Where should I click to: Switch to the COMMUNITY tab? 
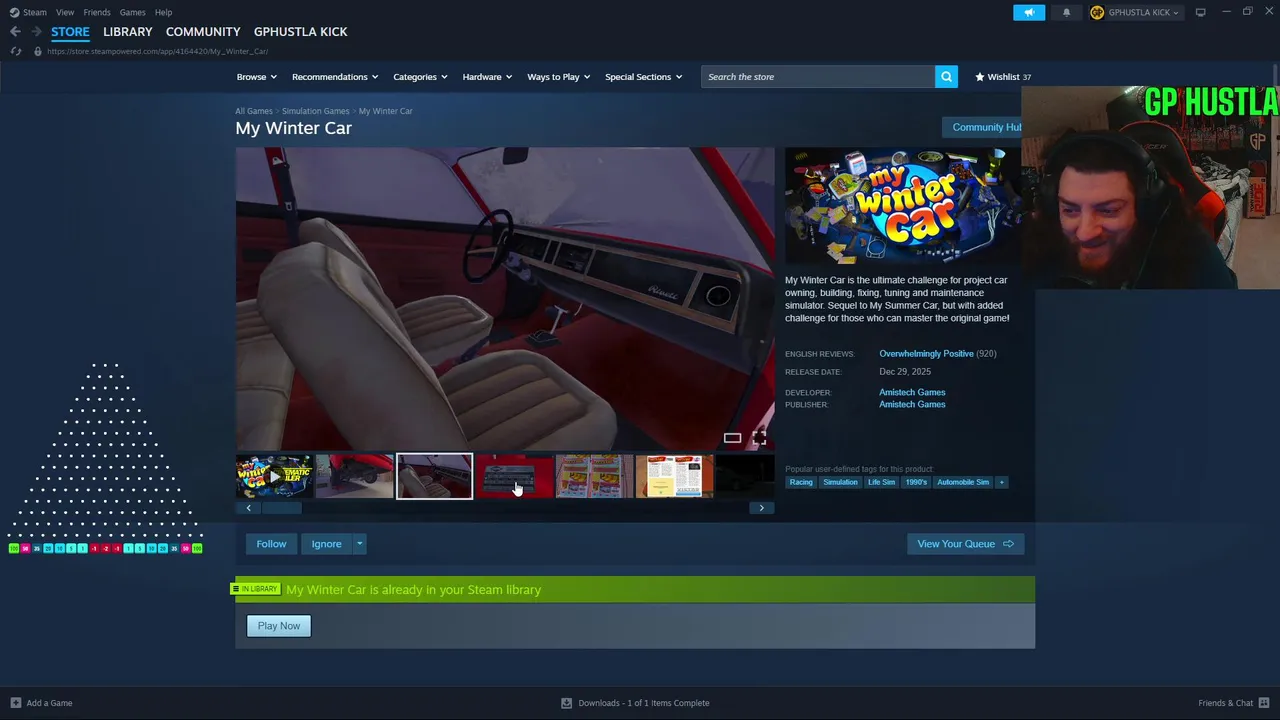(x=203, y=32)
